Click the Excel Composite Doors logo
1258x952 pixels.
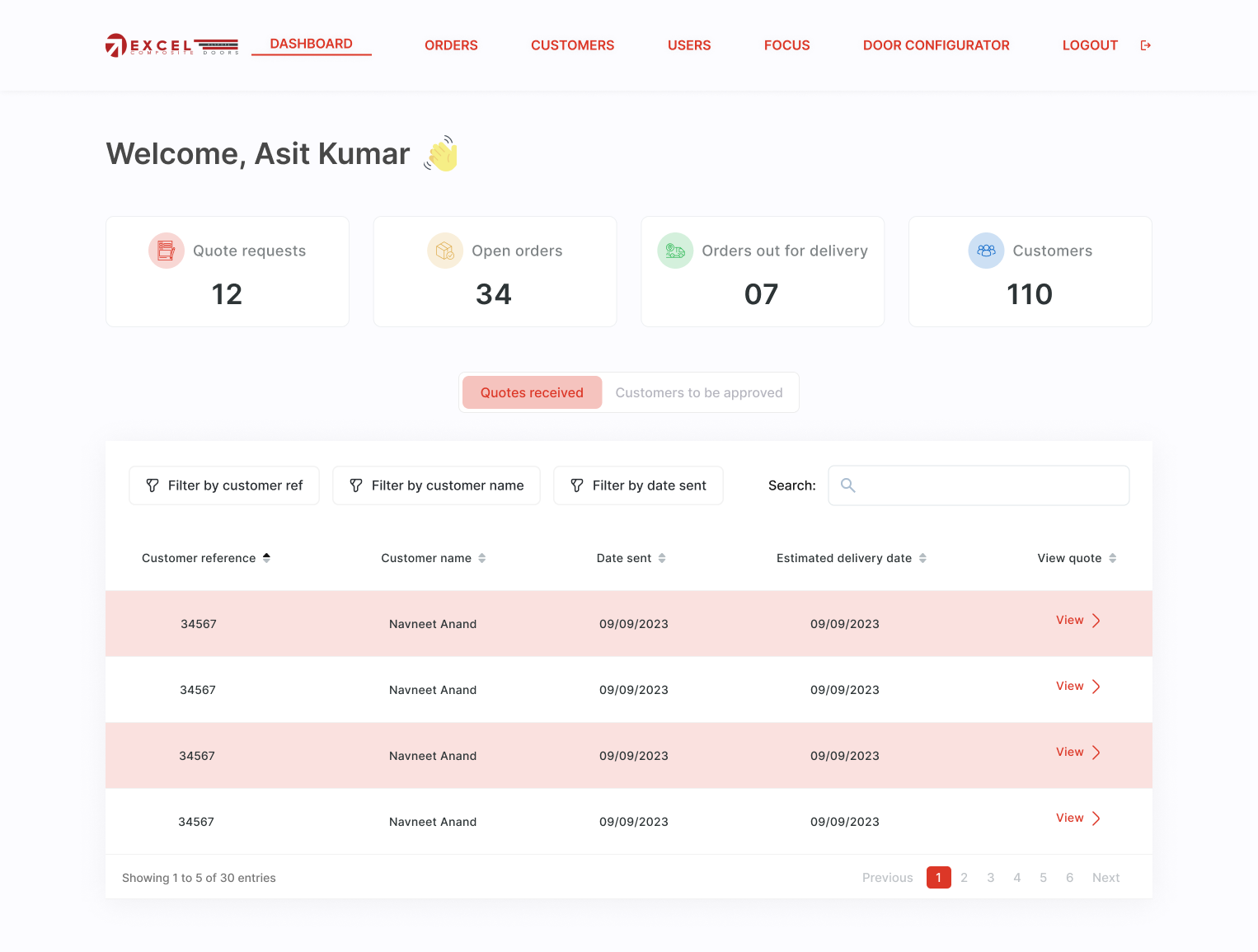click(171, 45)
